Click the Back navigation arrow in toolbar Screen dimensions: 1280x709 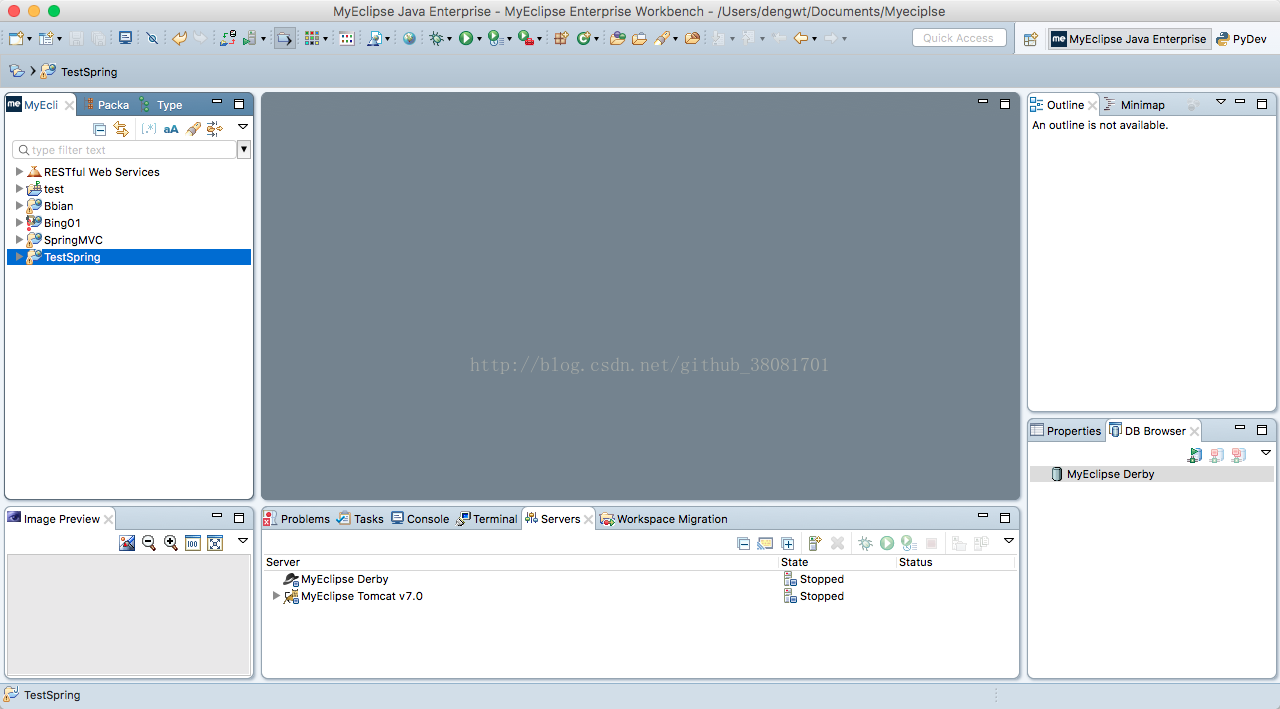point(800,38)
